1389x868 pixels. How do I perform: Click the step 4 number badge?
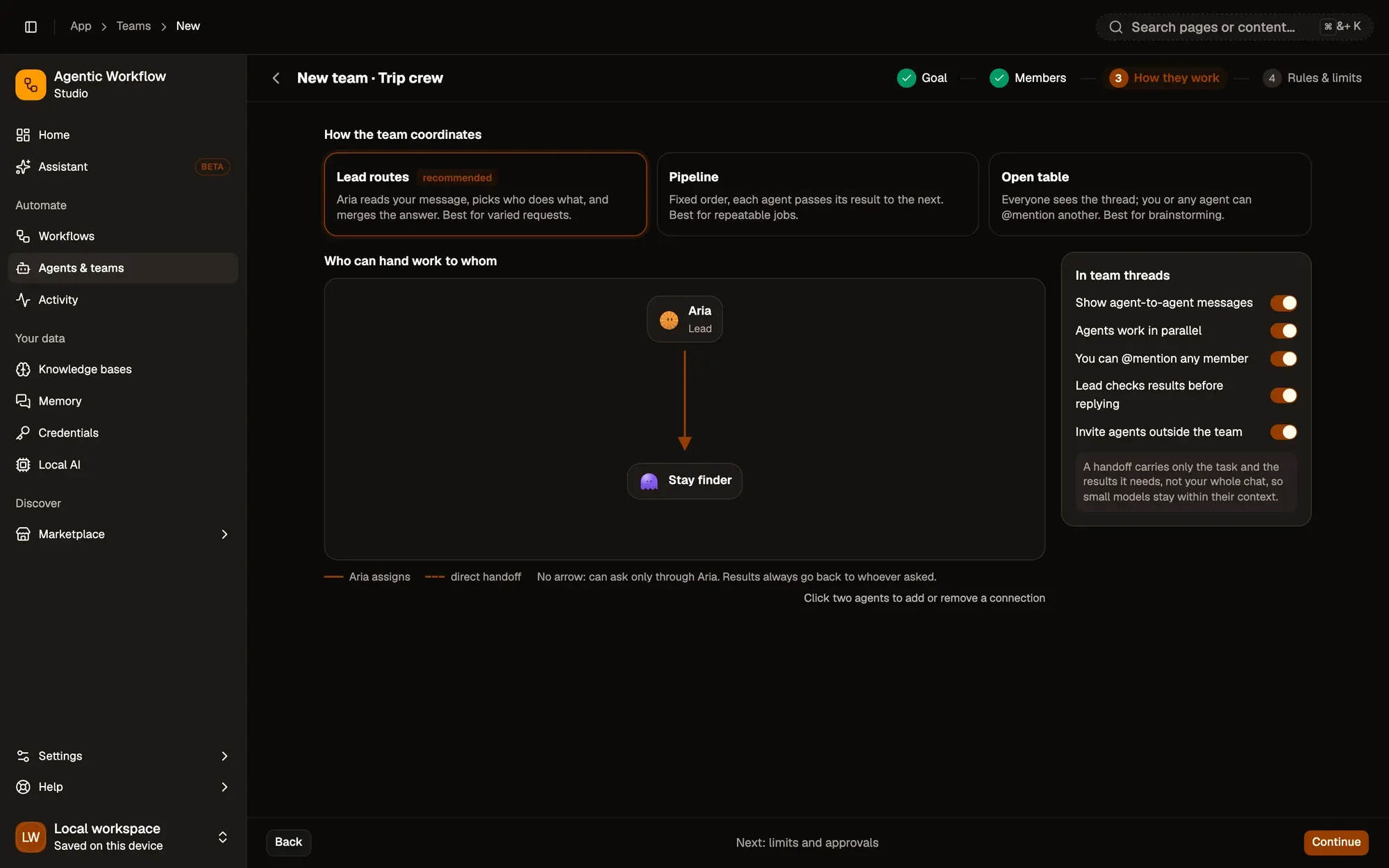pos(1272,78)
